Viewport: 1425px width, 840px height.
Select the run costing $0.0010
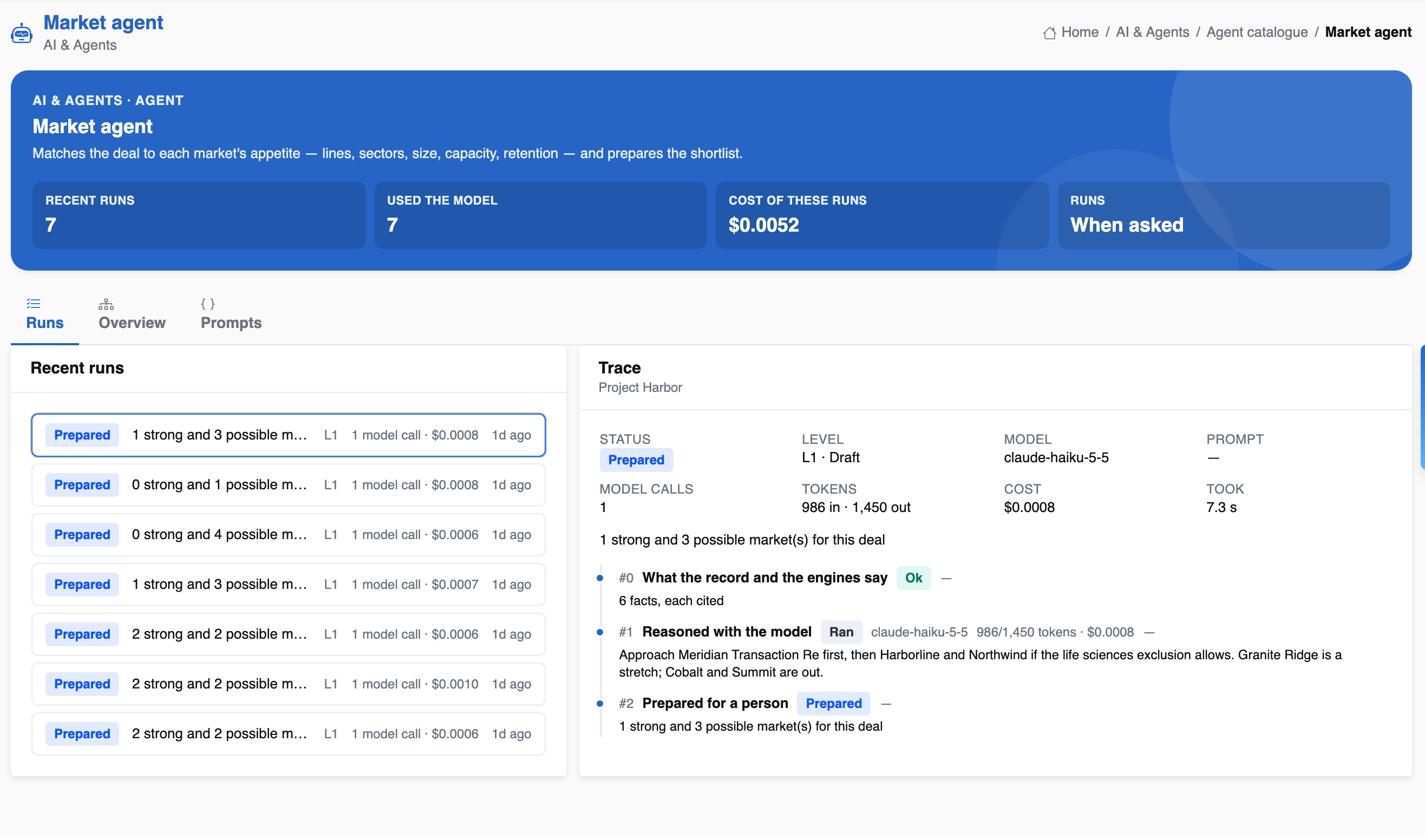(288, 684)
